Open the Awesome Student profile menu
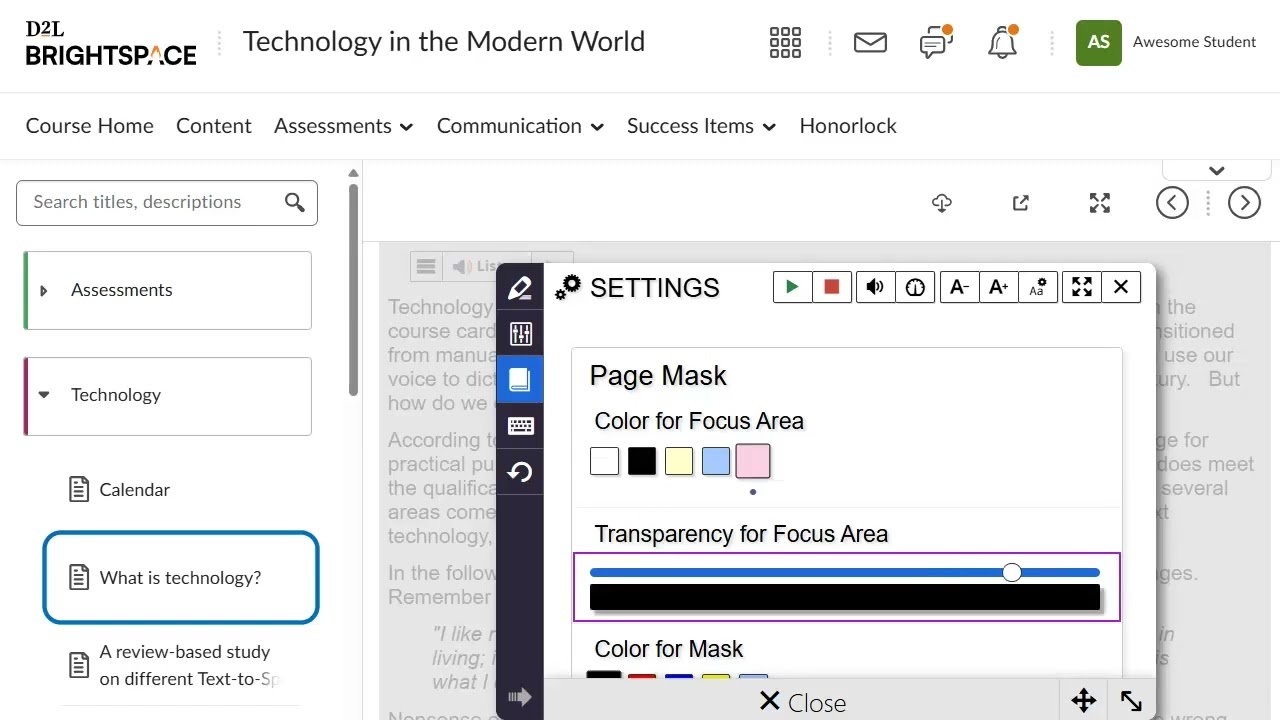This screenshot has height=720, width=1280. coord(1166,42)
